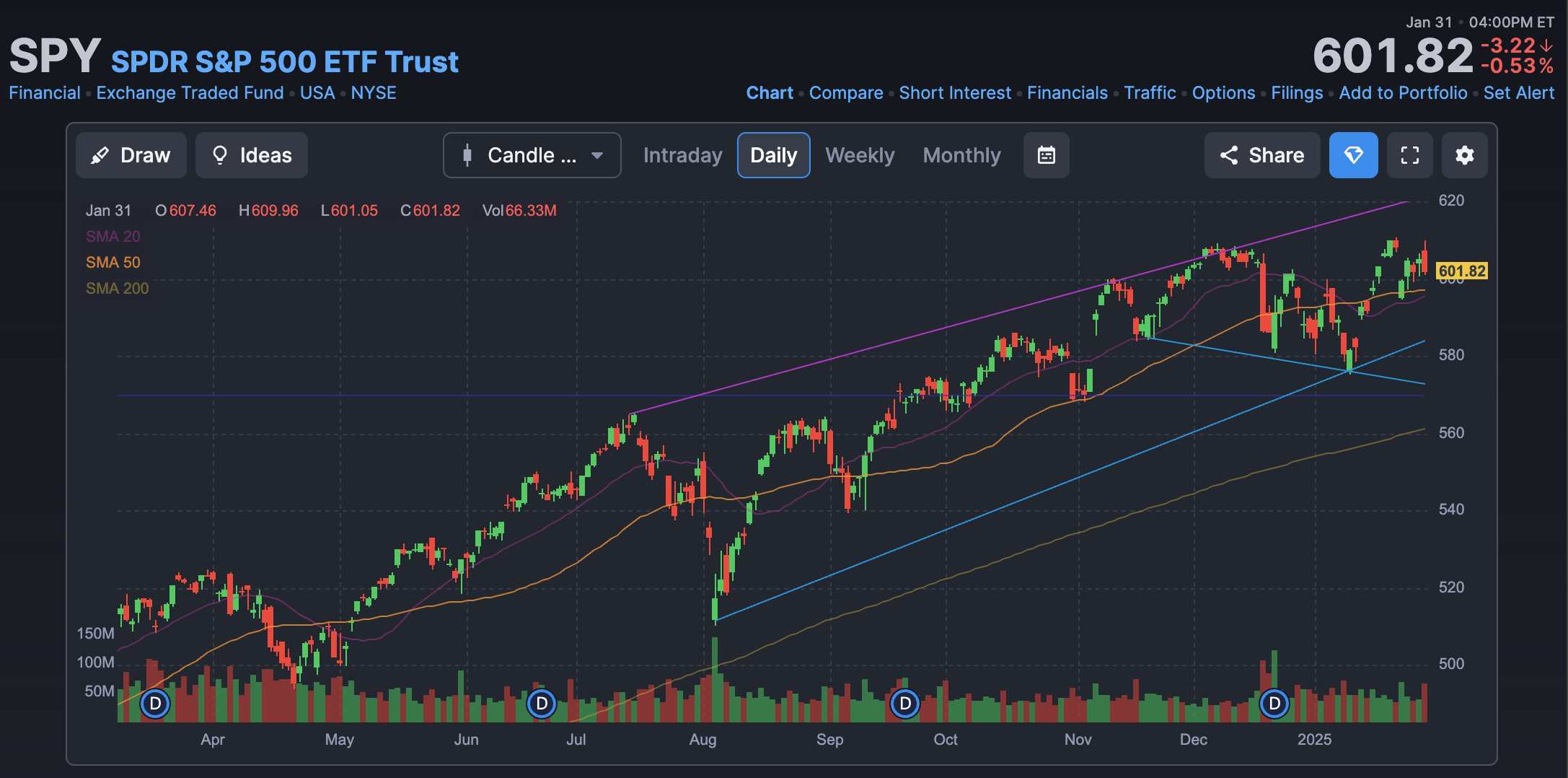This screenshot has height=778, width=1568.
Task: Click the low price L 601.05 value
Action: click(349, 211)
